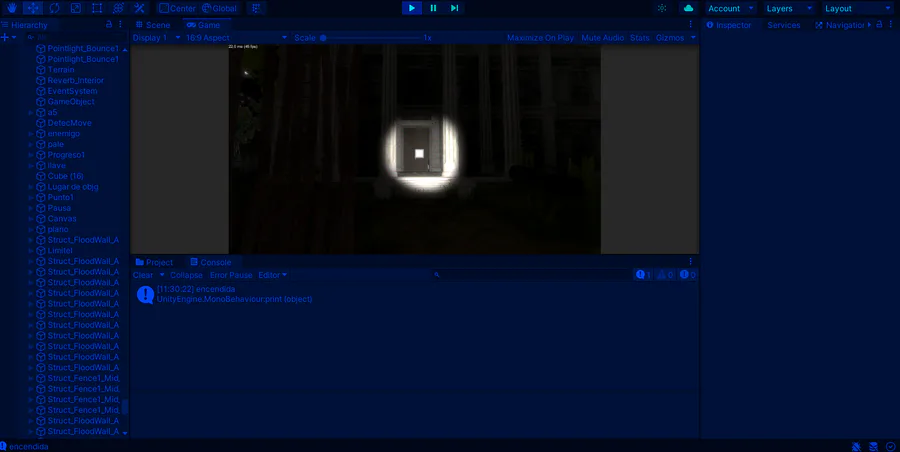Switch to the Console tab

click(x=211, y=262)
